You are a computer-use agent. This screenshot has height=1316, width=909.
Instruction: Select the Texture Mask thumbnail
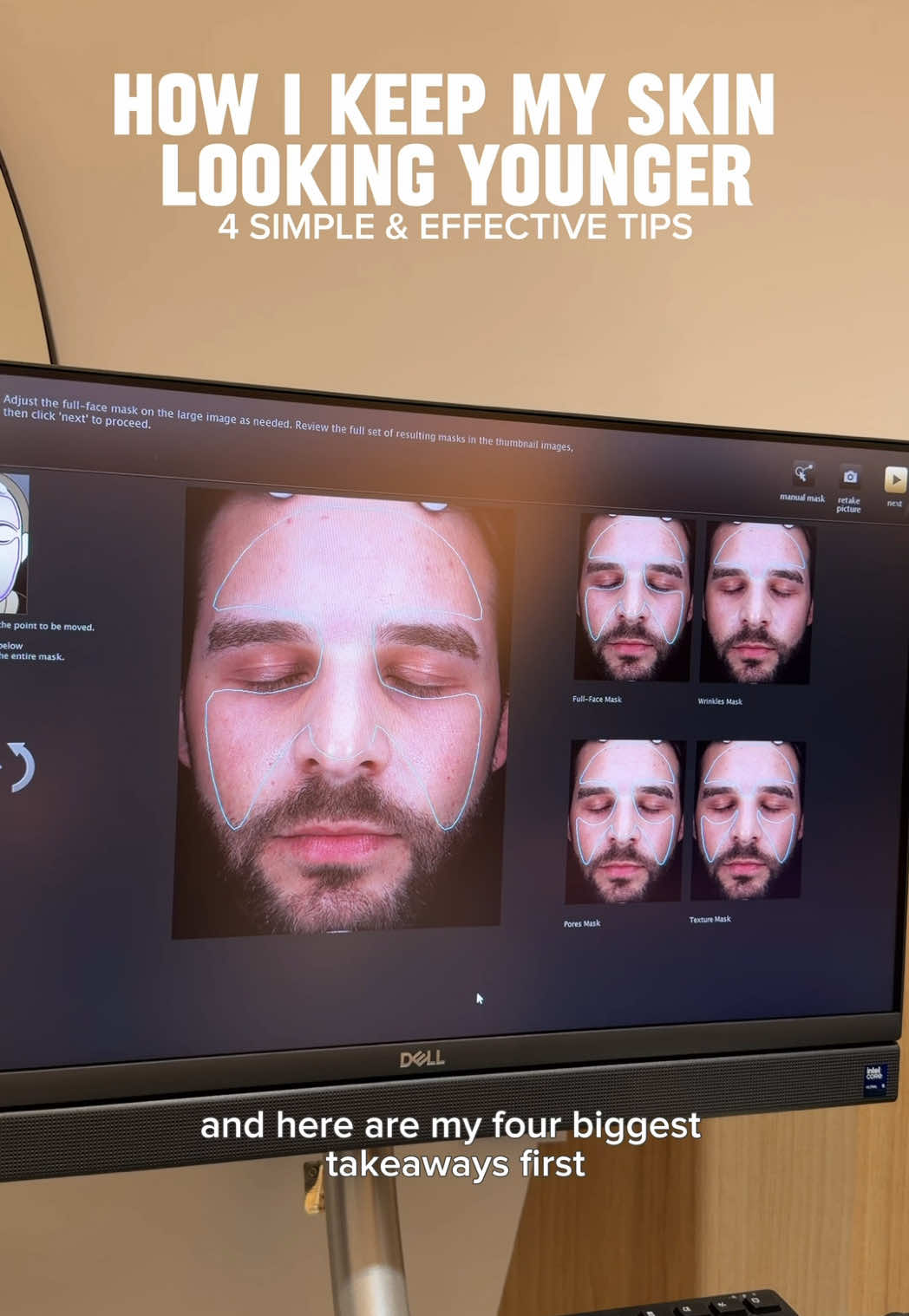(x=748, y=820)
